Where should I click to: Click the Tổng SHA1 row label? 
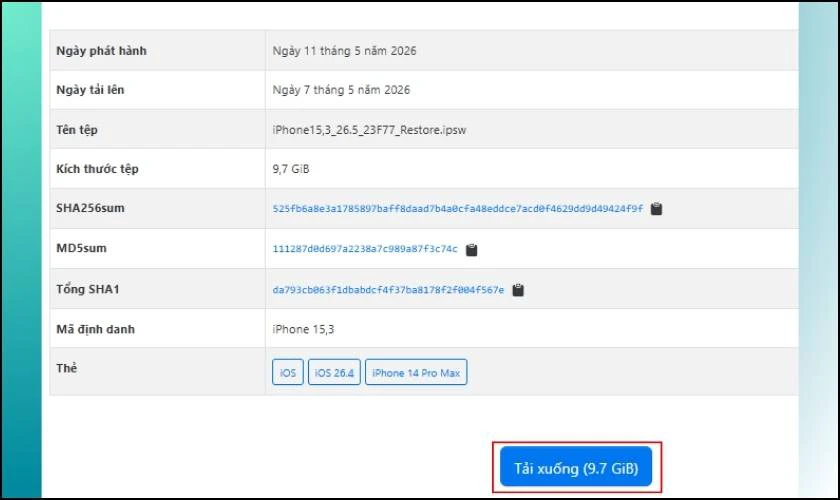tap(88, 289)
